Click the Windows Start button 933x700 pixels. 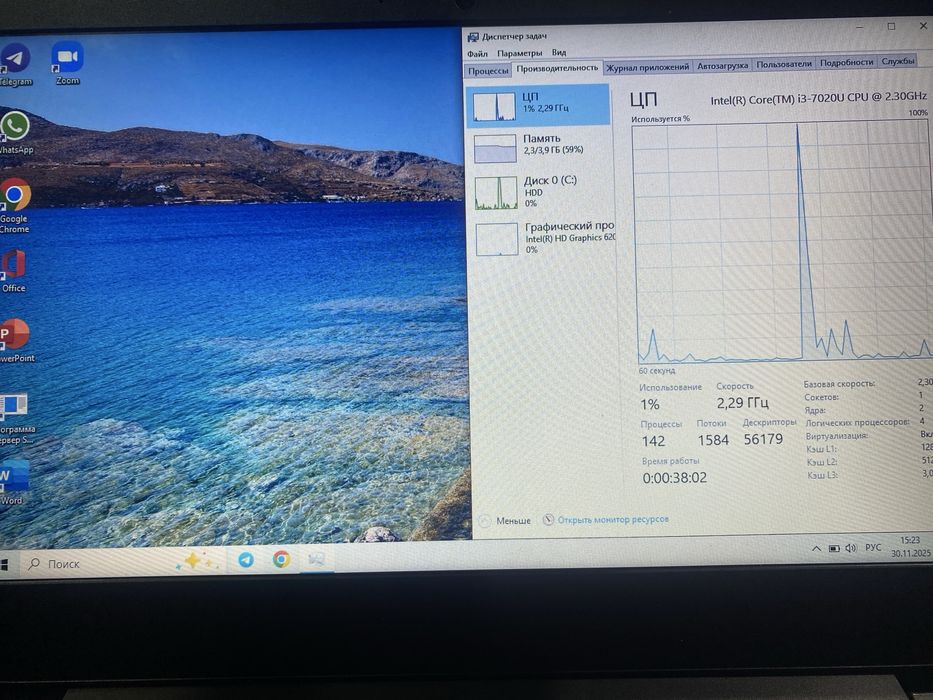click(x=4, y=564)
